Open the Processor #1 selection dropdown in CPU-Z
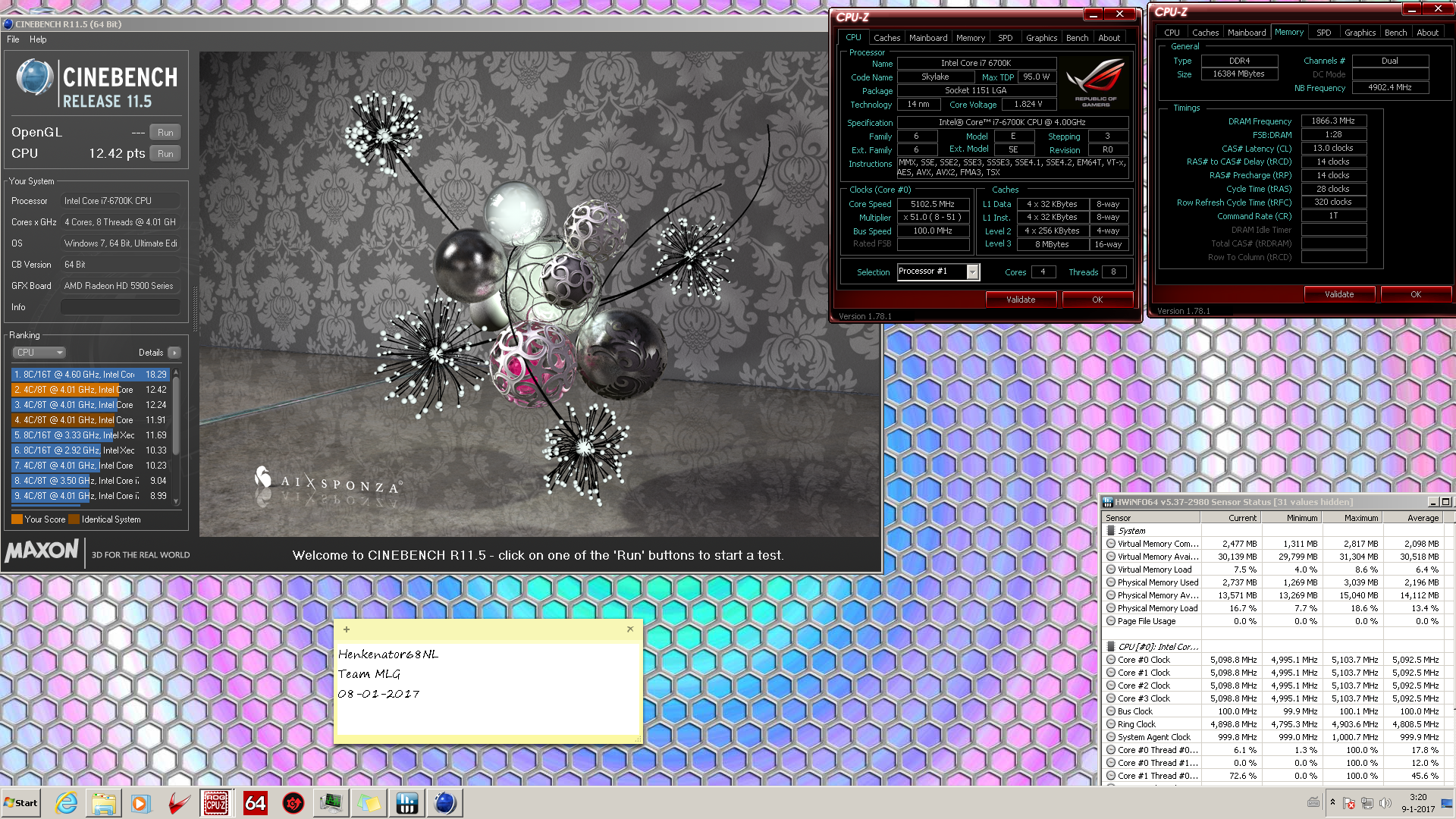This screenshot has height=819, width=1456. 973,271
